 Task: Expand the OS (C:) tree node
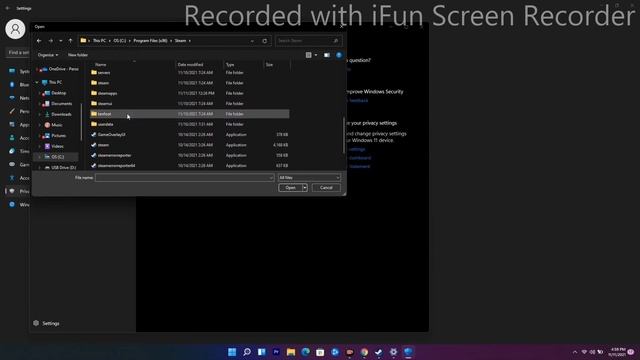pyautogui.click(x=40, y=157)
